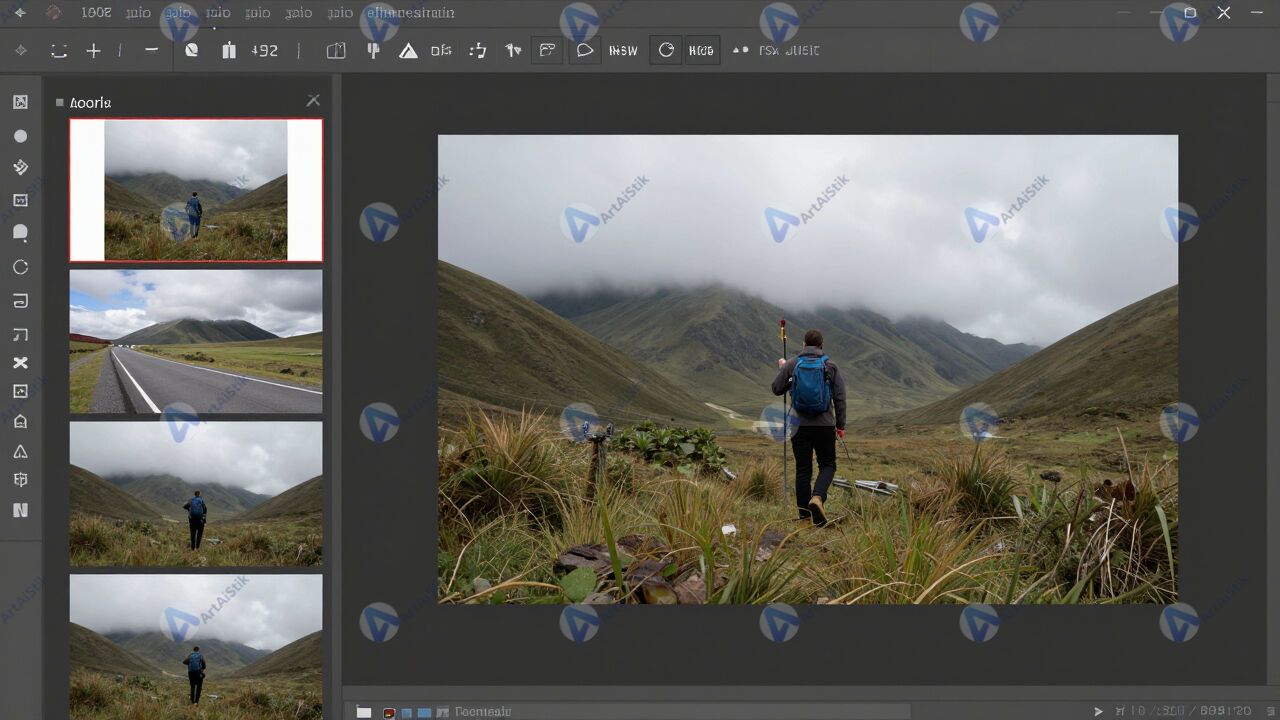Screen dimensions: 1280x720
Task: Click the X-shaped tool in left sidebar
Action: click(20, 363)
